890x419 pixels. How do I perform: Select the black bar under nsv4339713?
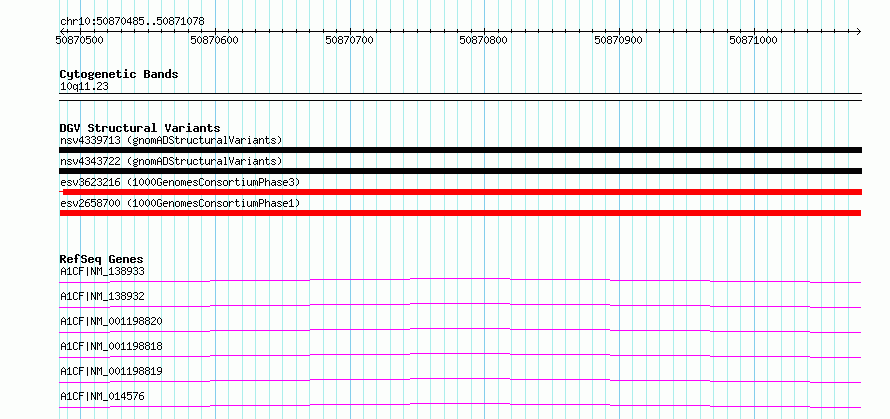click(460, 150)
